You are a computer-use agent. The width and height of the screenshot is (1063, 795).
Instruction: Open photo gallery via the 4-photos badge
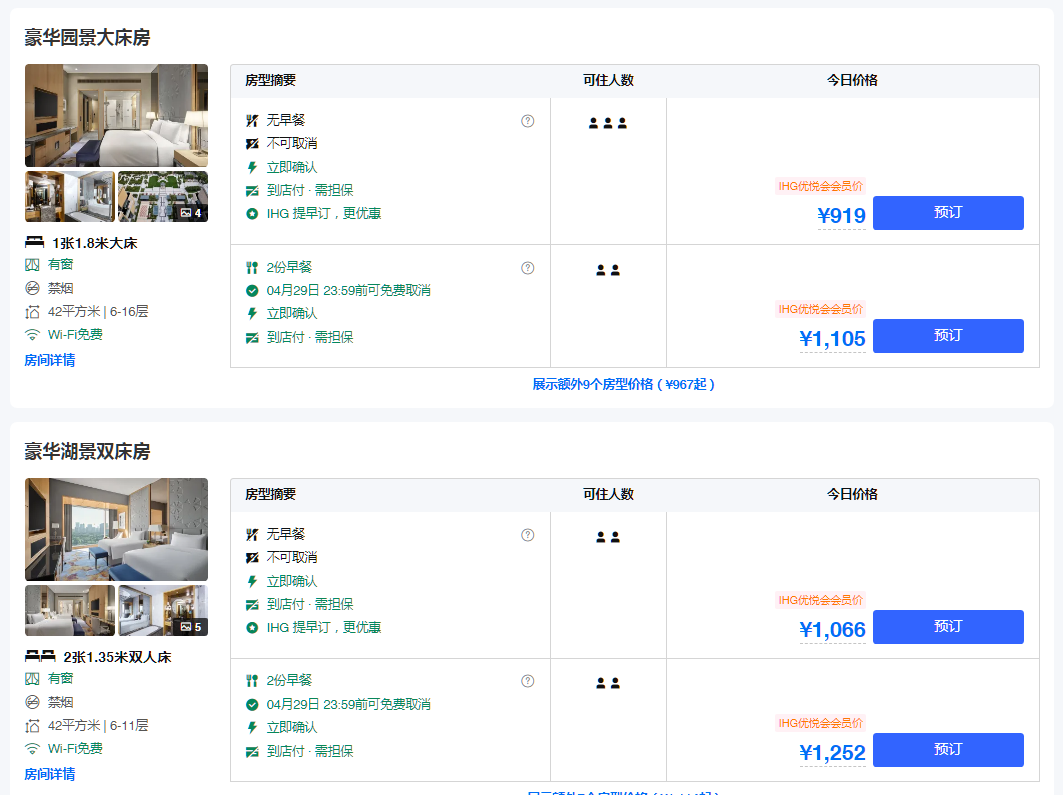pyautogui.click(x=191, y=213)
